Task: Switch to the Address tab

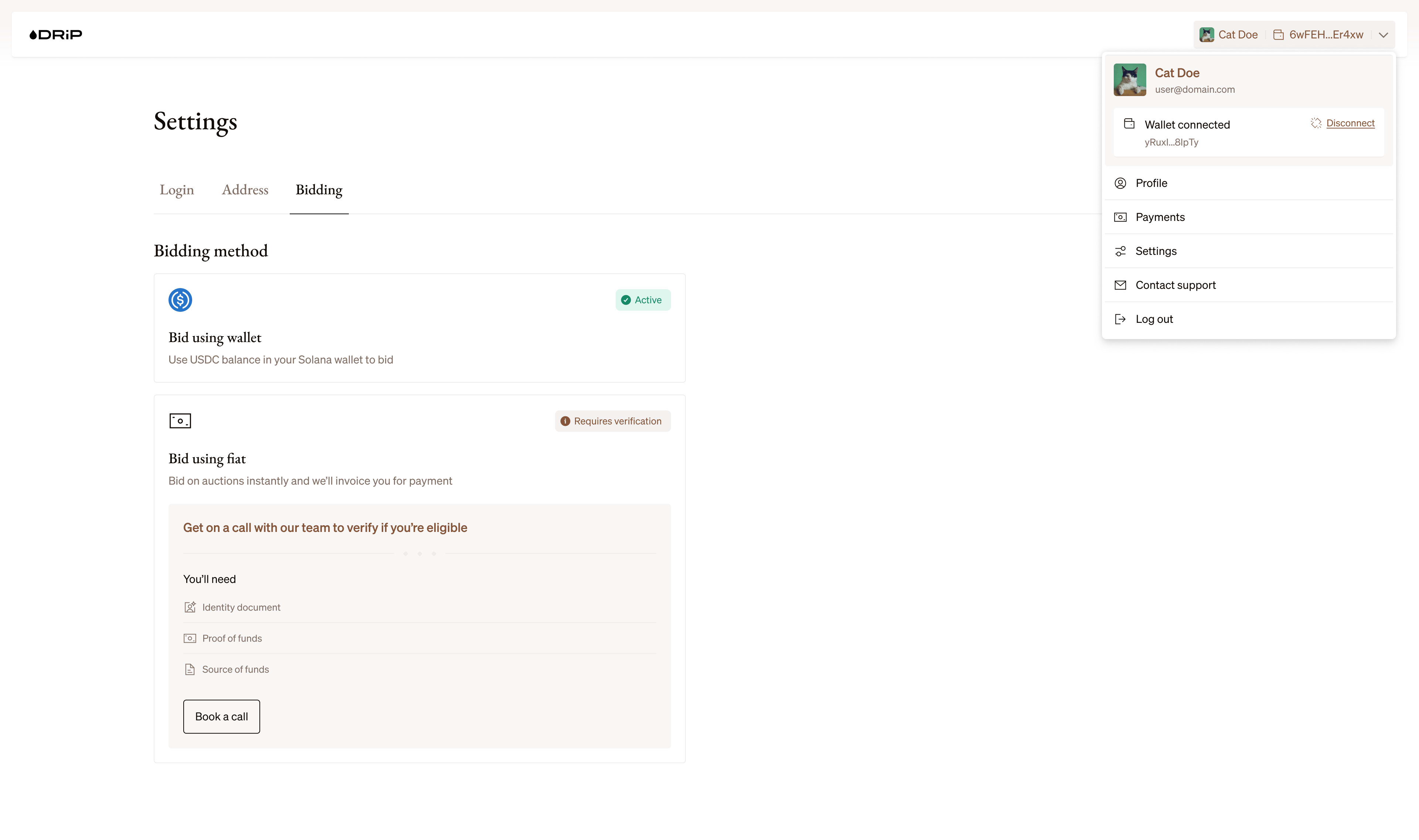Action: point(245,189)
